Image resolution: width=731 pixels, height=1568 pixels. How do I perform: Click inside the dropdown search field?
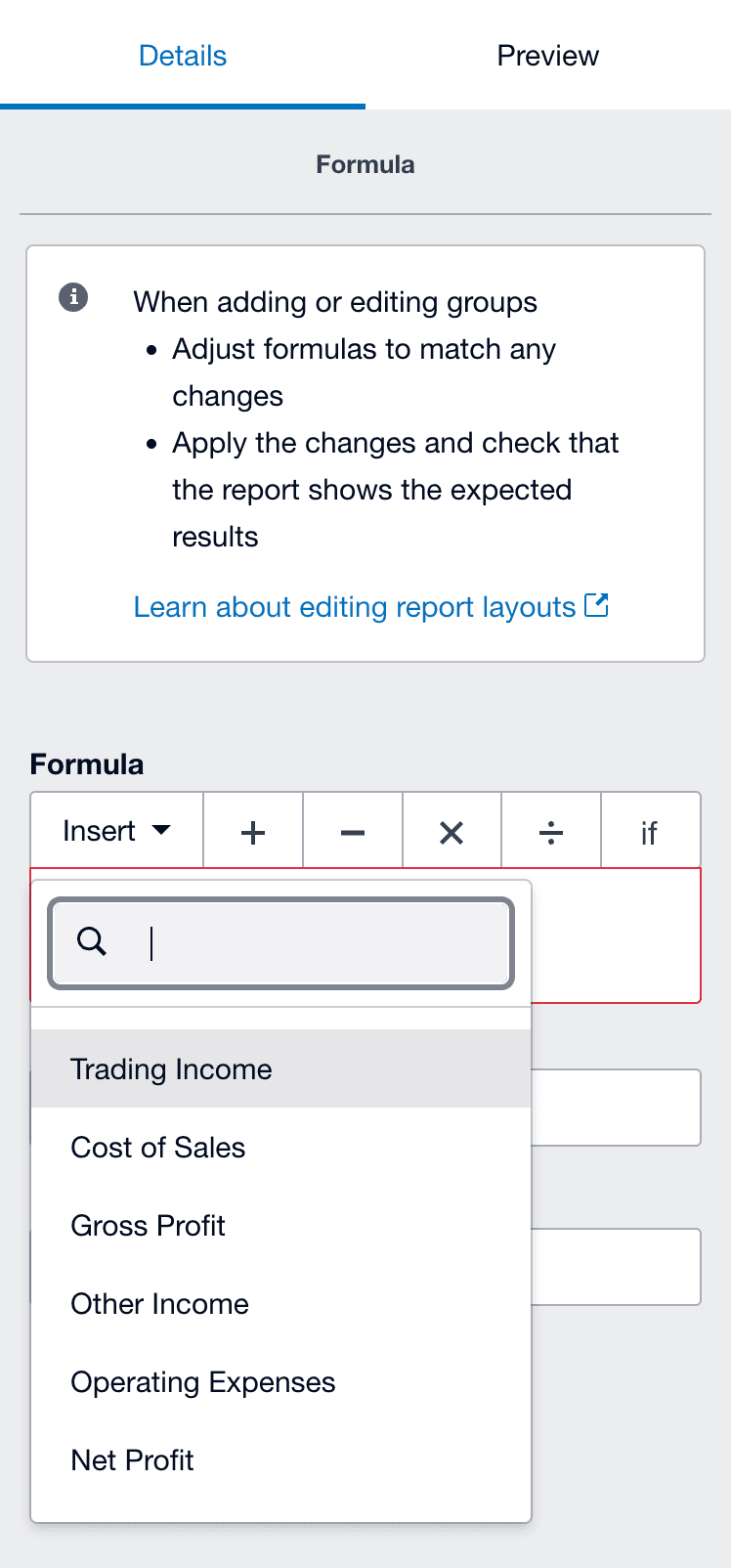coord(280,942)
